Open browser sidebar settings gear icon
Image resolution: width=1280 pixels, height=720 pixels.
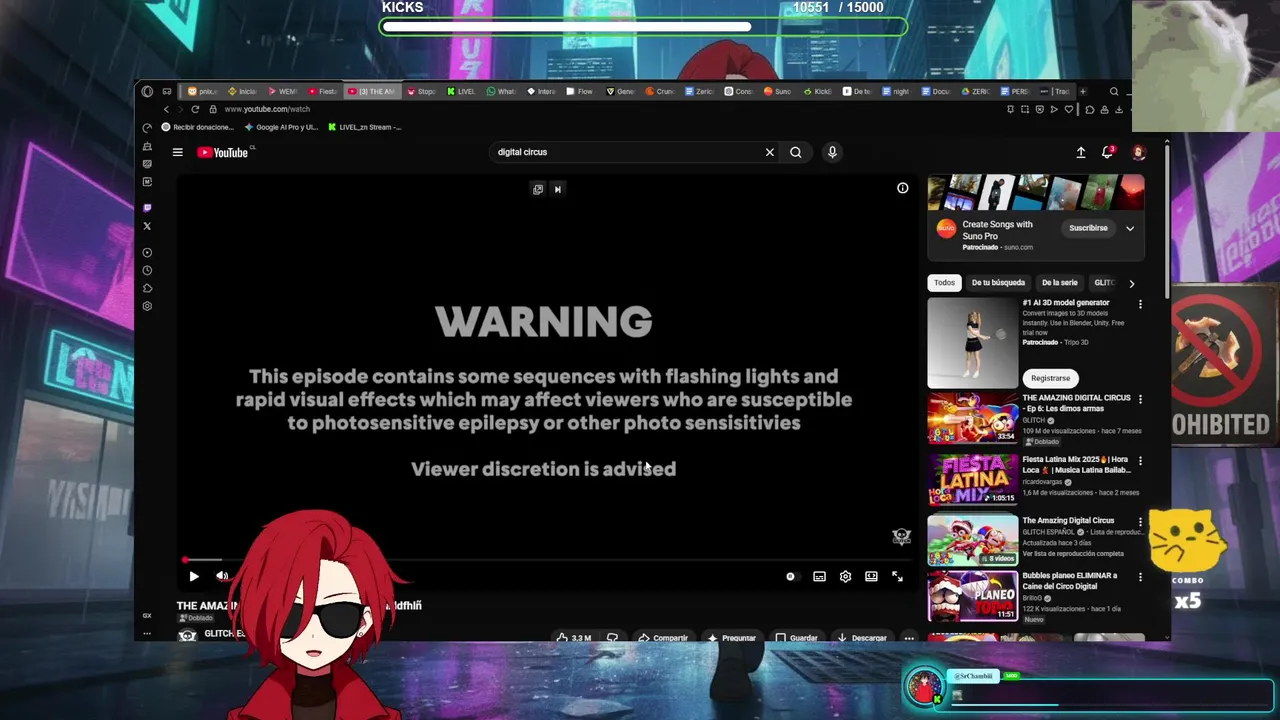pyautogui.click(x=147, y=306)
